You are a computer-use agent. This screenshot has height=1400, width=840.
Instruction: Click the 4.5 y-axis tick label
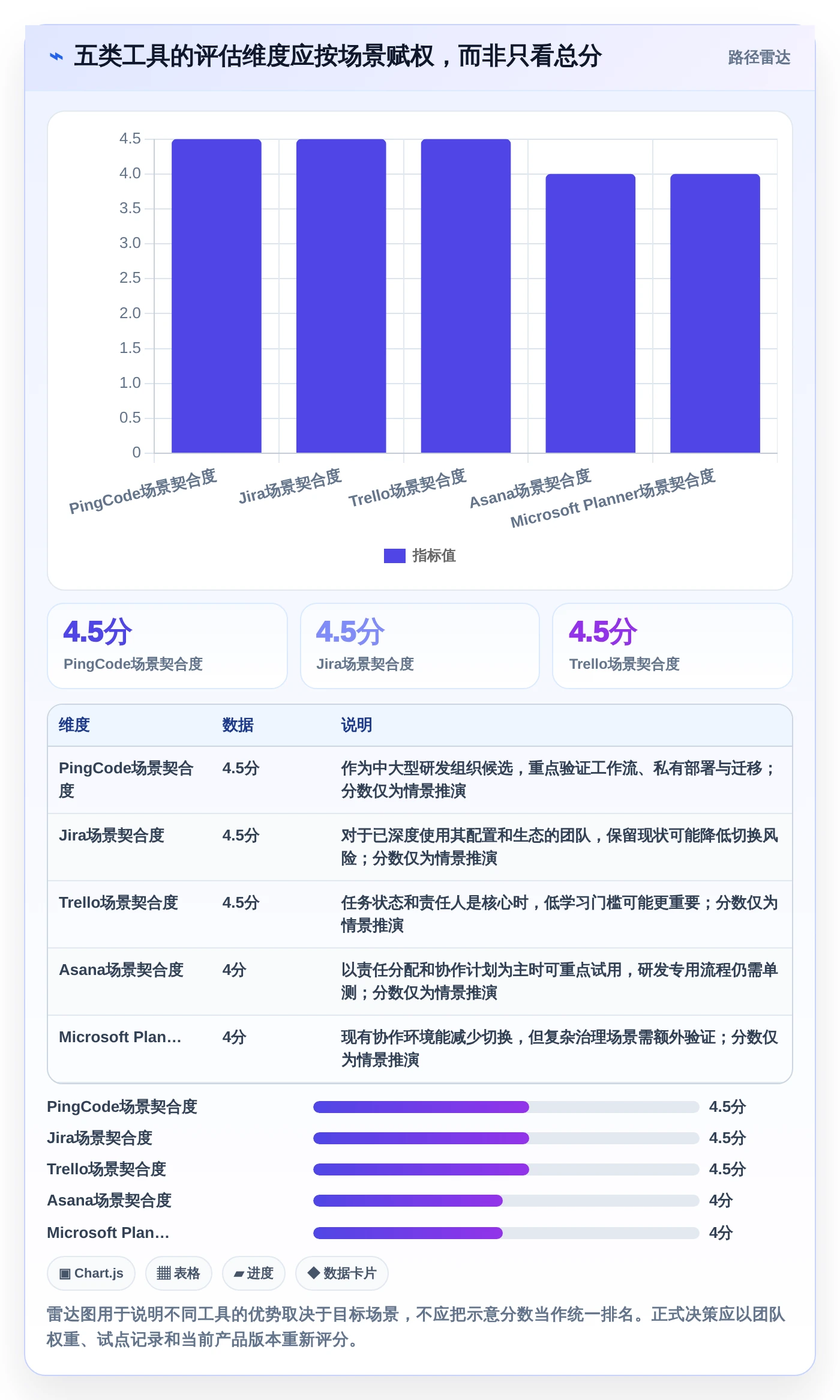(130, 139)
